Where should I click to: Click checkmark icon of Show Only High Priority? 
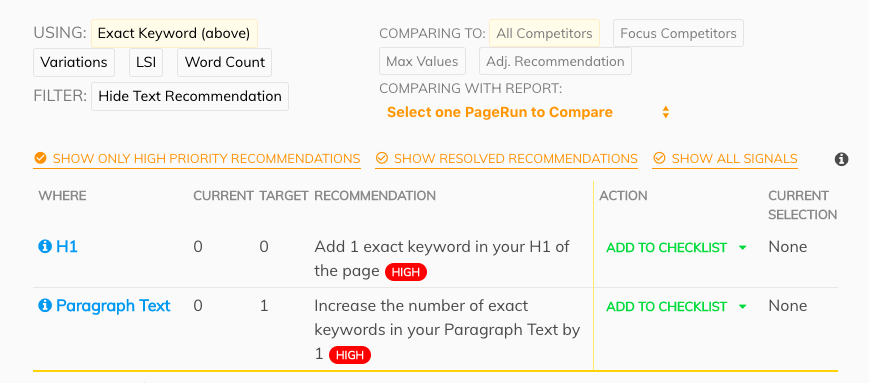tap(40, 159)
